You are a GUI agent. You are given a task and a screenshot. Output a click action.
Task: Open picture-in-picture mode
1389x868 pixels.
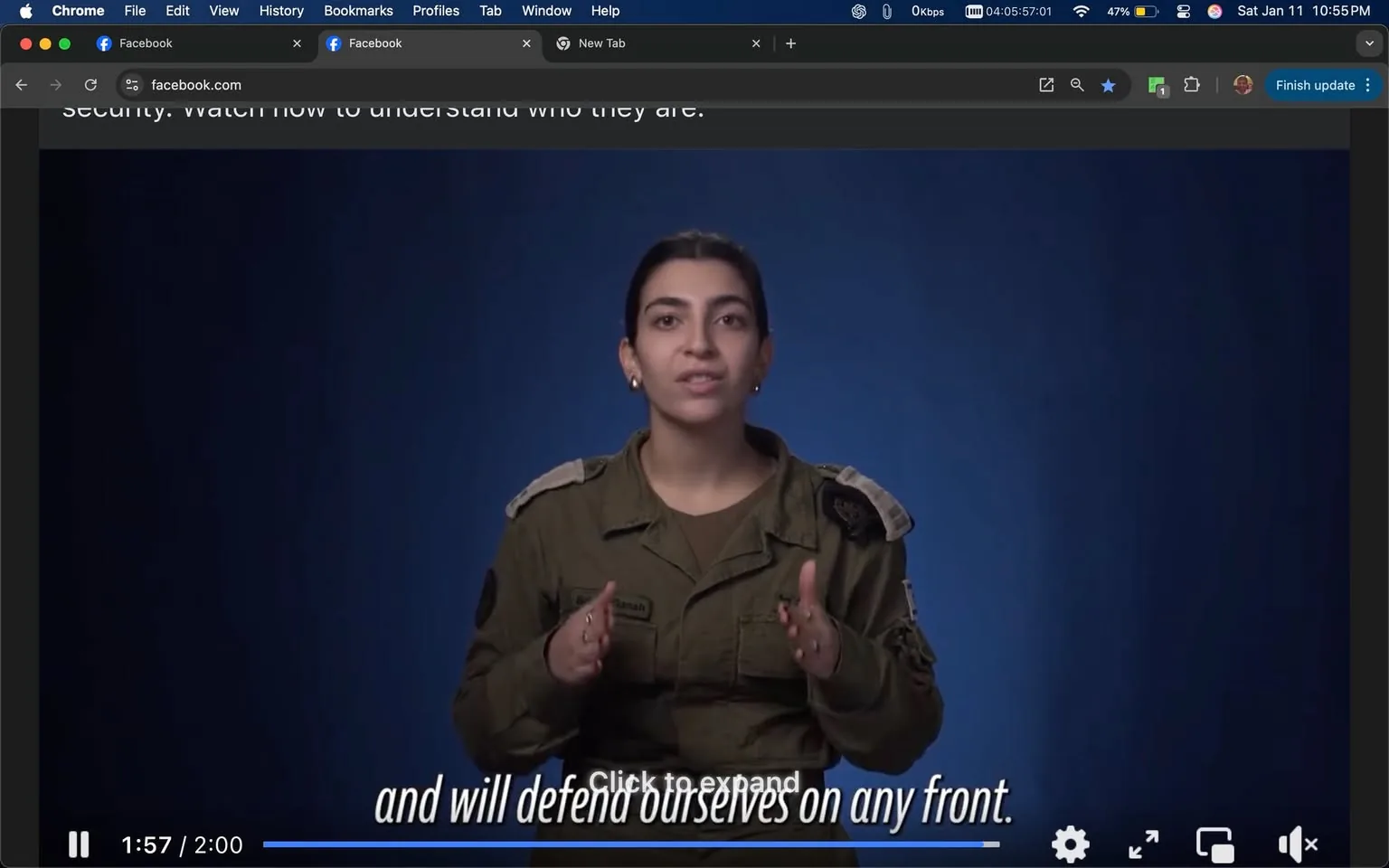point(1214,844)
